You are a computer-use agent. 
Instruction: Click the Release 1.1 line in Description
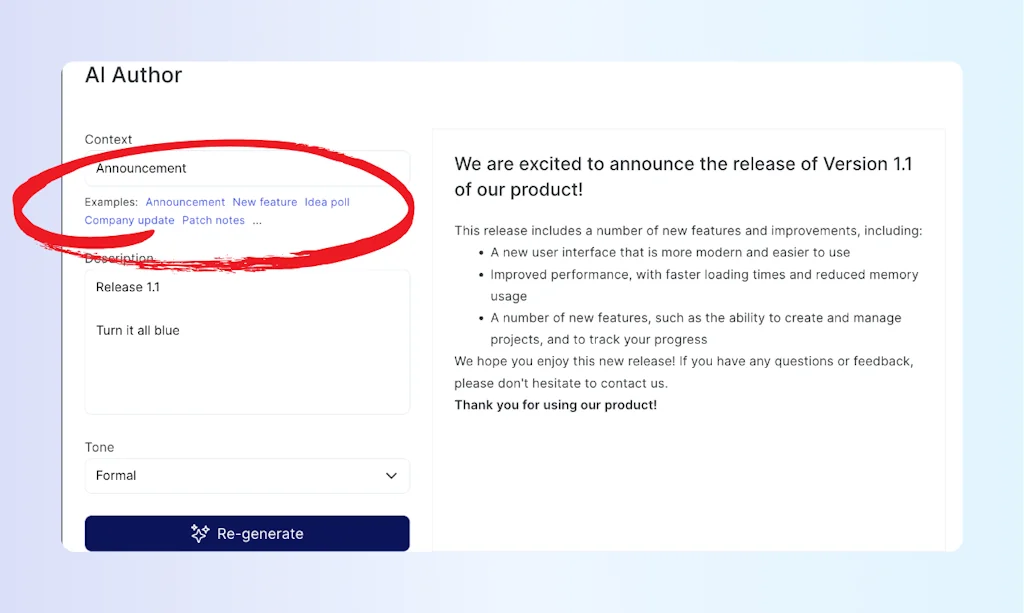(x=128, y=287)
